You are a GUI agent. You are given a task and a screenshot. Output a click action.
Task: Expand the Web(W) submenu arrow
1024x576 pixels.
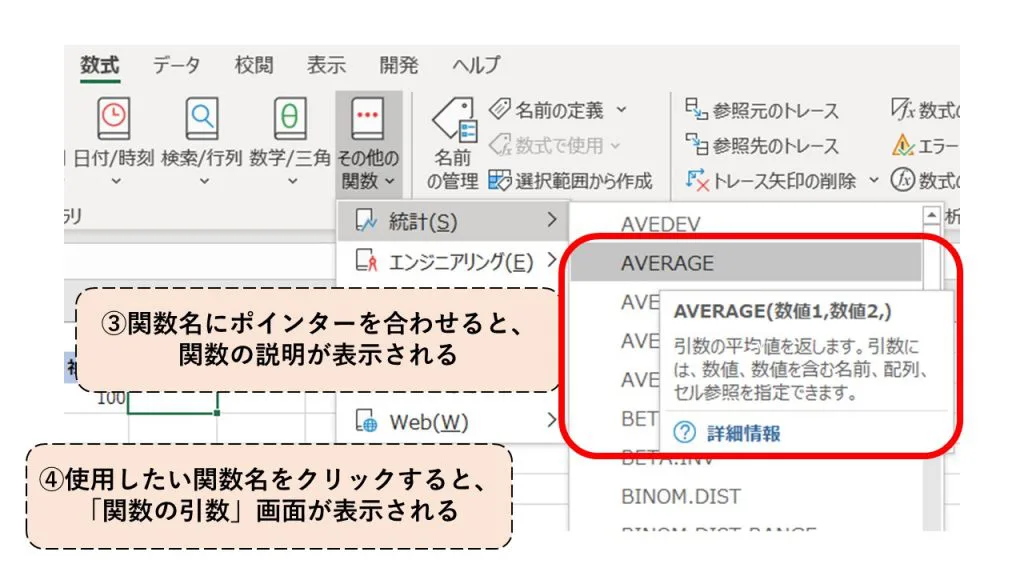[x=552, y=420]
